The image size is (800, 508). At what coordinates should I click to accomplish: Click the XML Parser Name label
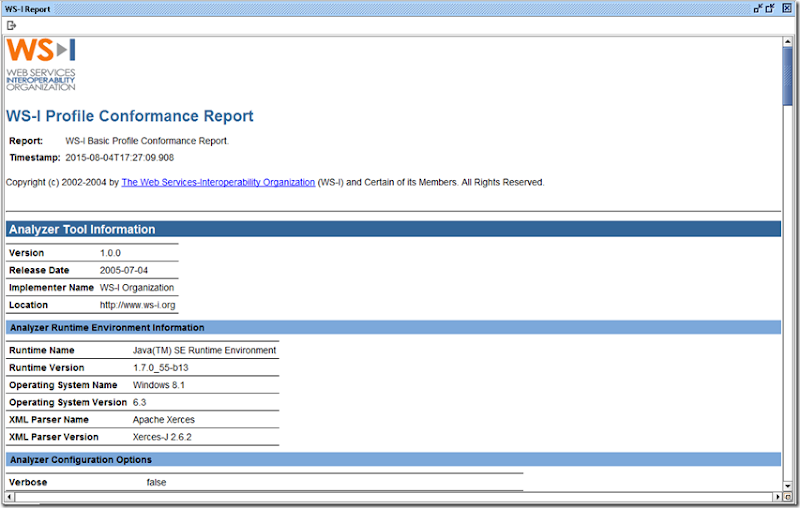(49, 420)
